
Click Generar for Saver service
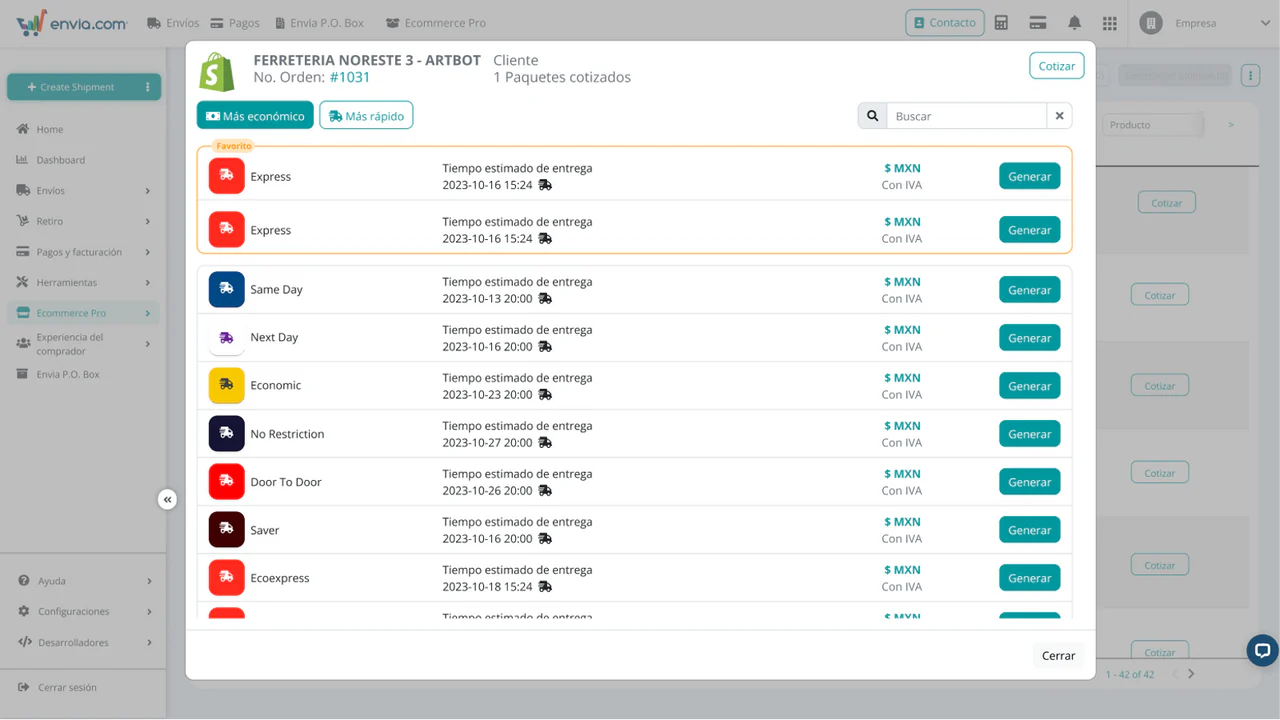click(x=1029, y=530)
